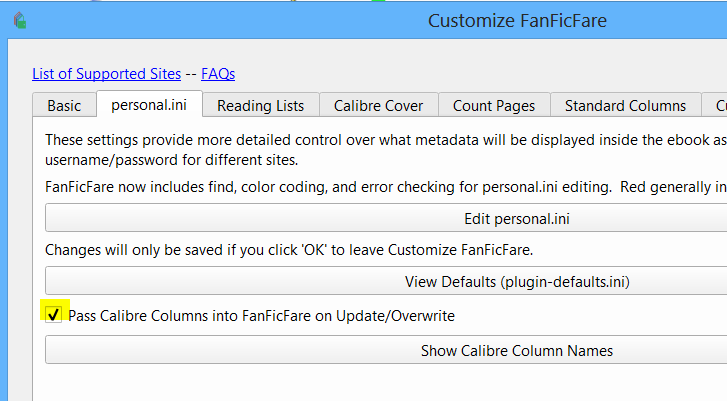Select the partially visible tab after Standard Columns
The image size is (727, 401).
point(717,105)
